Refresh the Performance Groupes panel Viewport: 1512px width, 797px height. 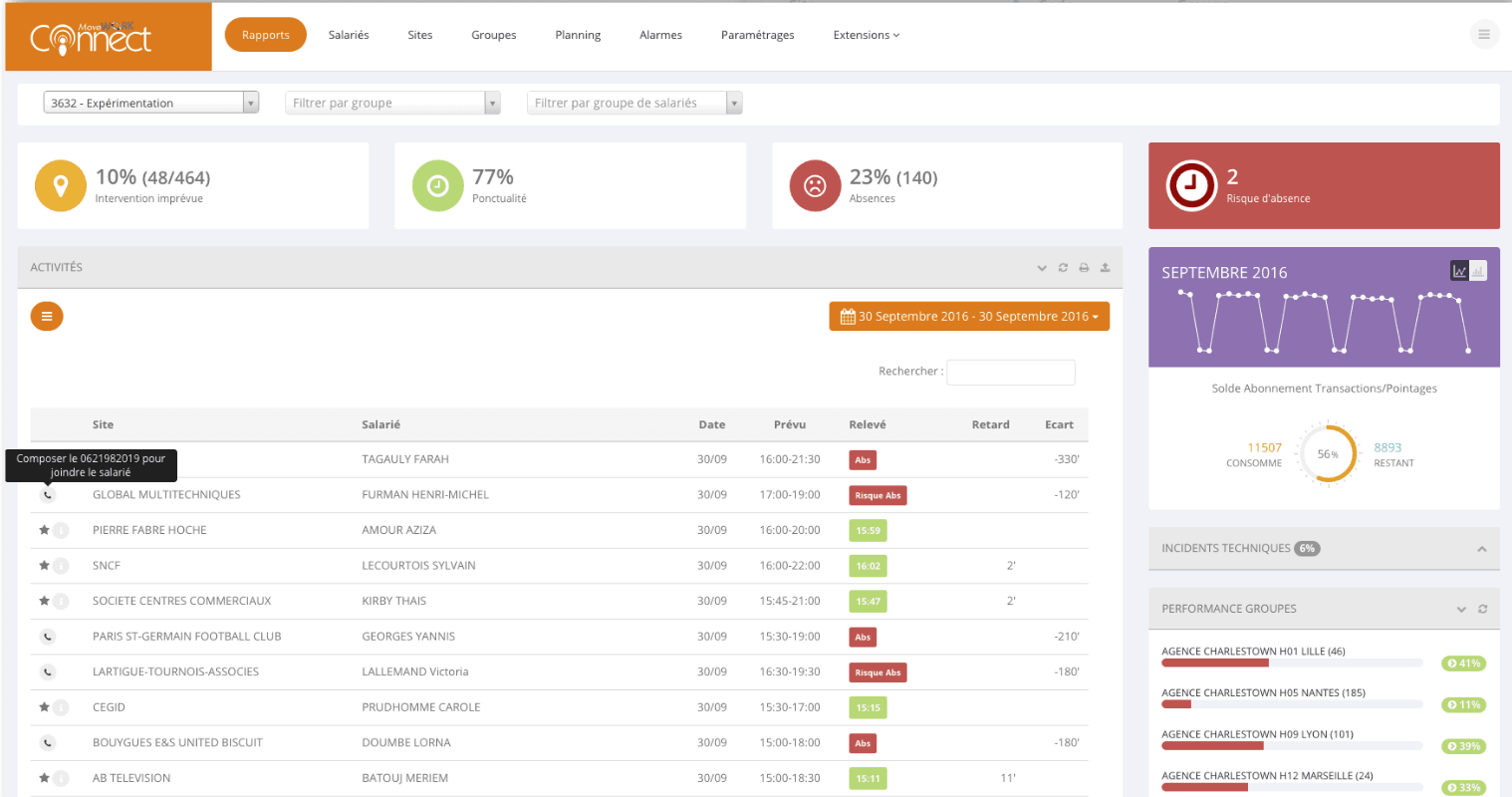[1482, 609]
